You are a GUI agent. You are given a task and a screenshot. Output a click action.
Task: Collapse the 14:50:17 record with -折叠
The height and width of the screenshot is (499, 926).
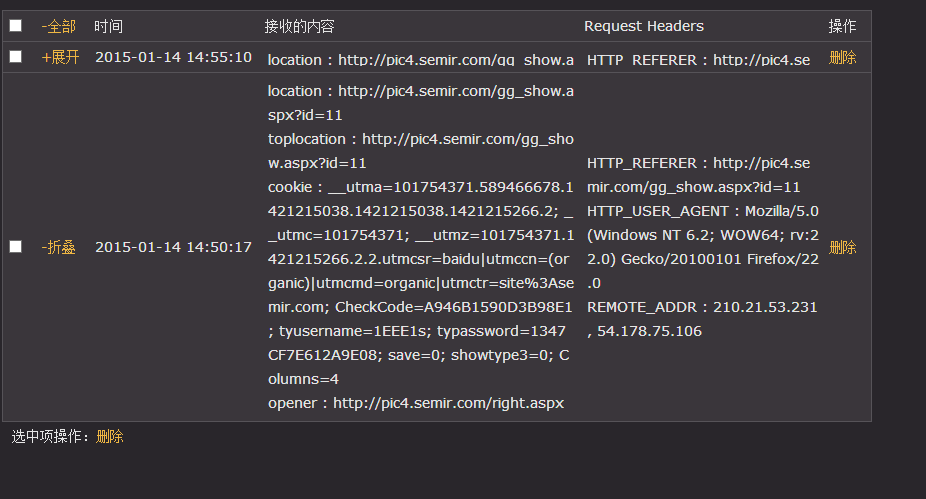click(58, 247)
